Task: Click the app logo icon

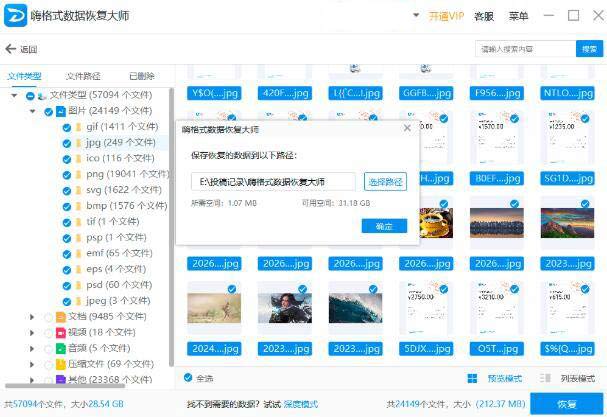Action: tap(15, 15)
